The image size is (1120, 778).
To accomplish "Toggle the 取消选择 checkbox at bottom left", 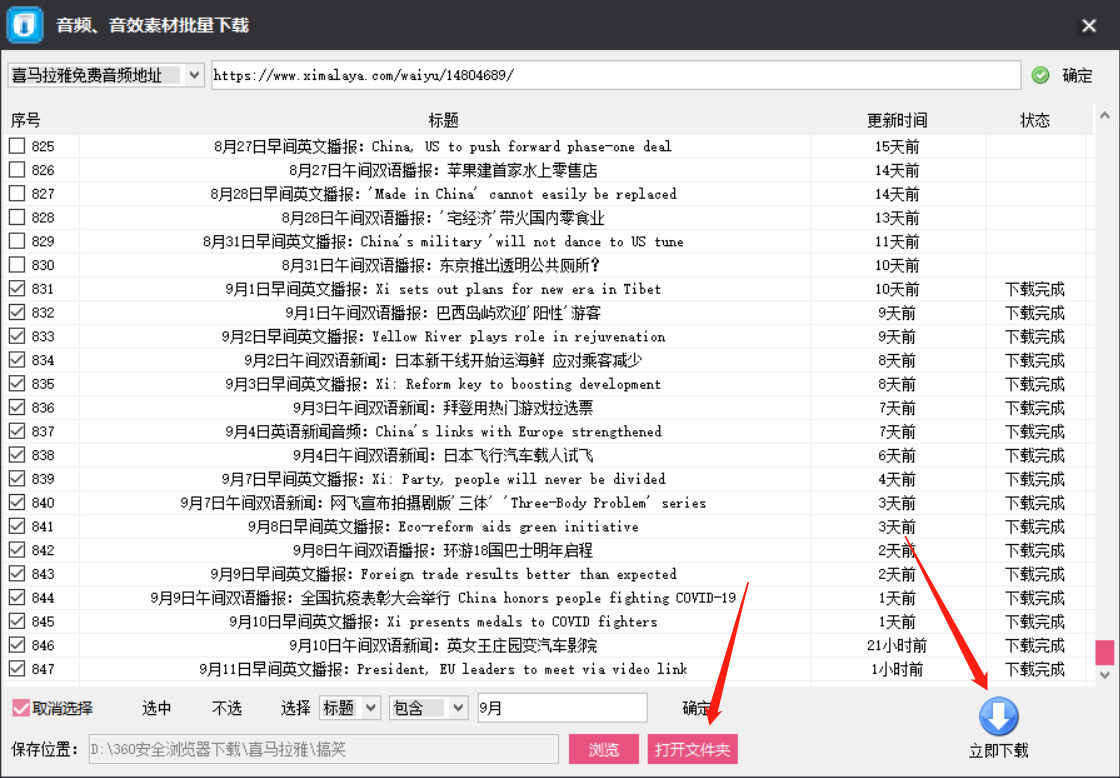I will click(21, 708).
